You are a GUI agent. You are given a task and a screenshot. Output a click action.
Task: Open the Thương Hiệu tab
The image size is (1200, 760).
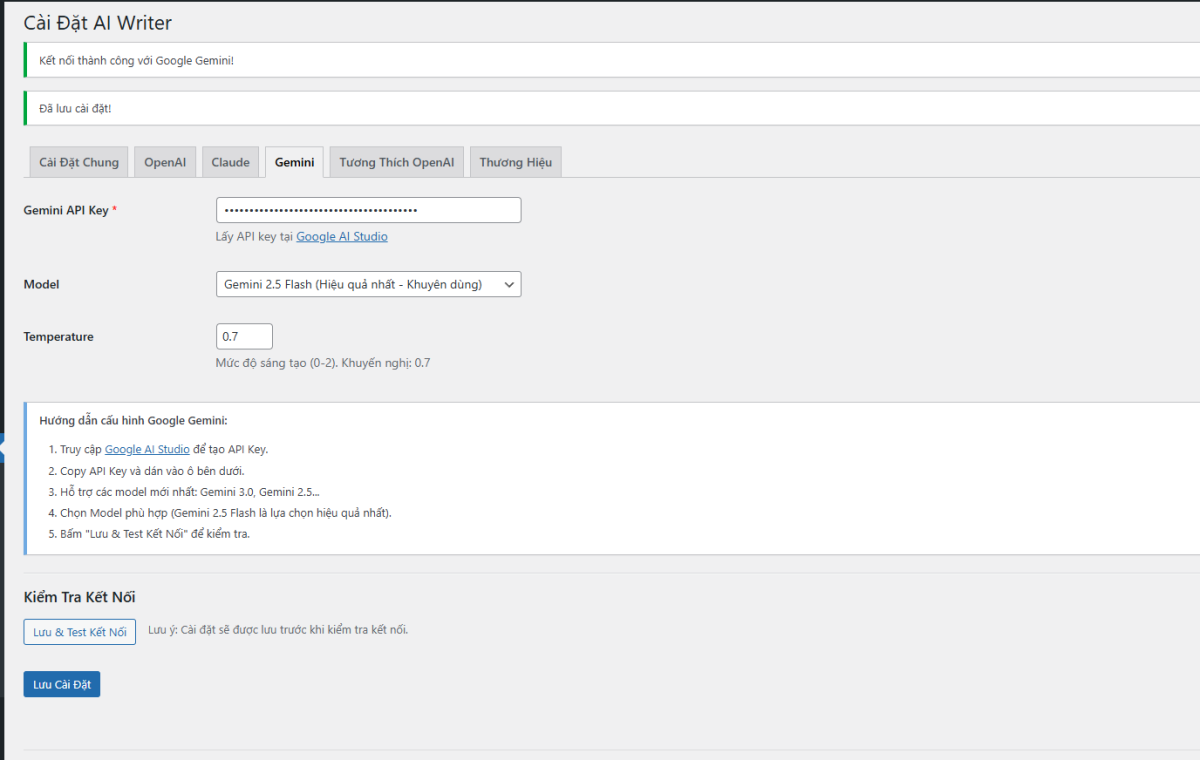(x=515, y=162)
